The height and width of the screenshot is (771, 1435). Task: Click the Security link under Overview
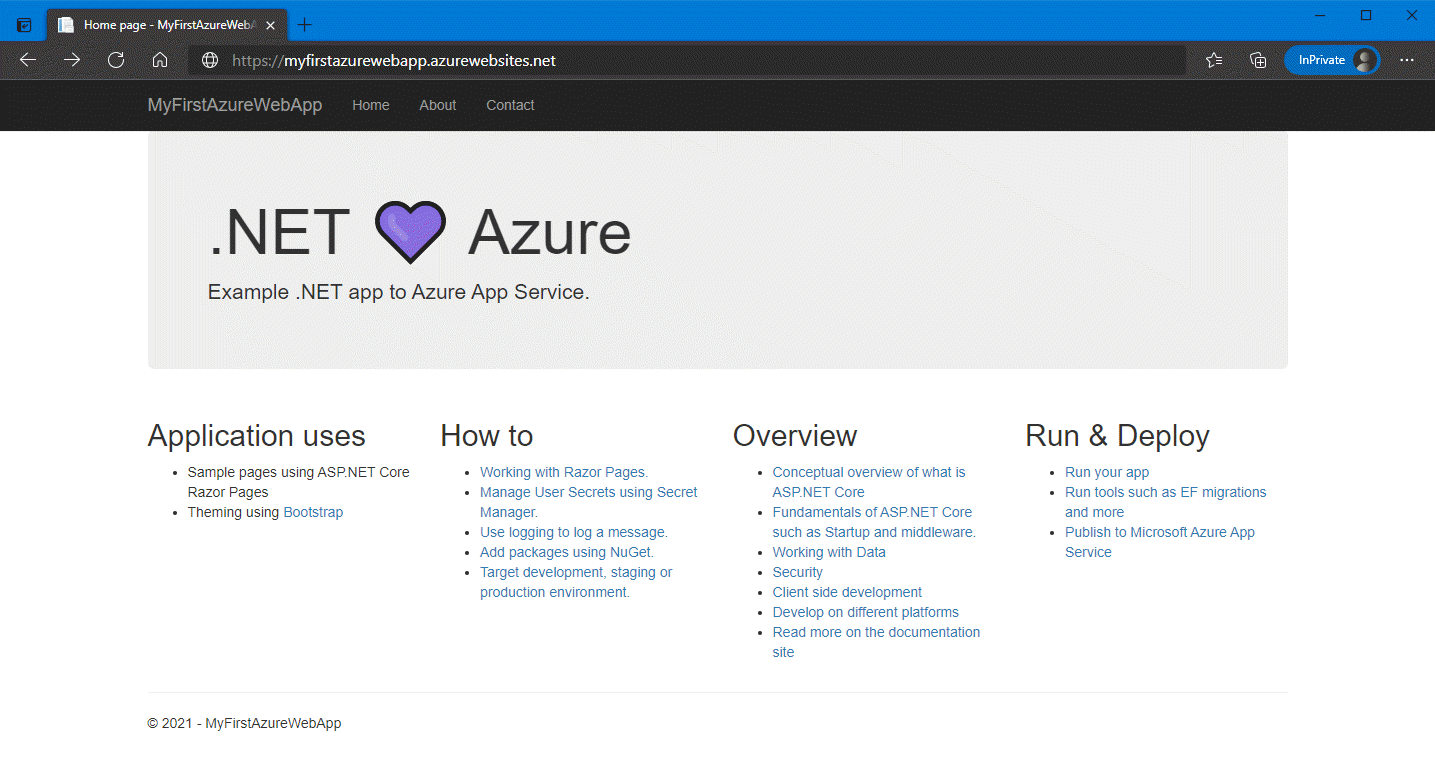point(797,571)
